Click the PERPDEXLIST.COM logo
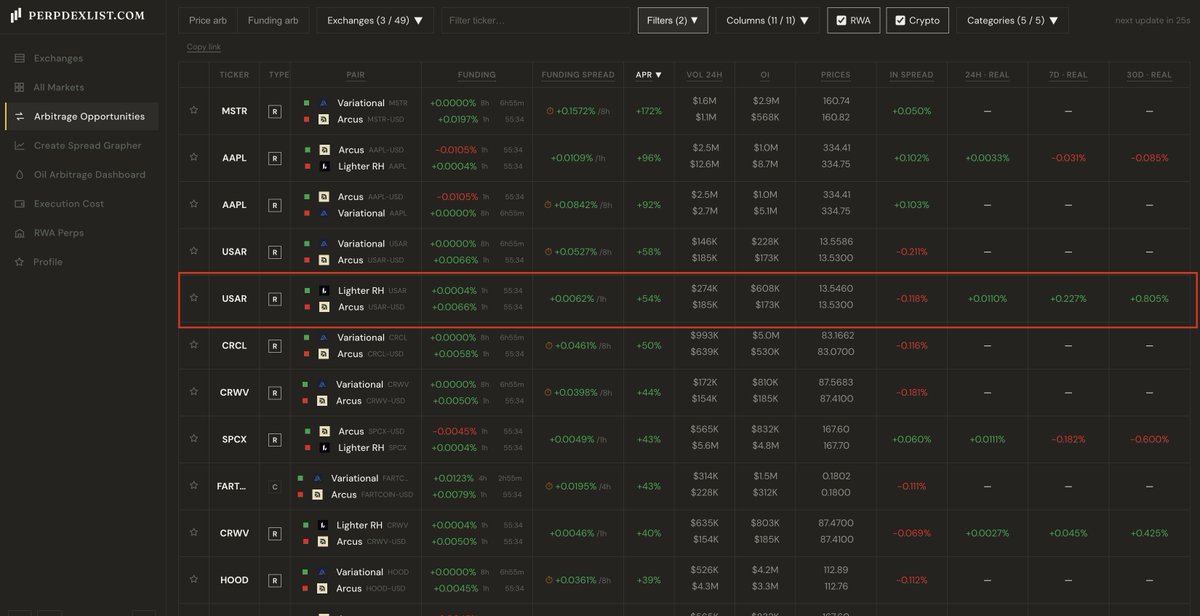1200x616 pixels. point(77,15)
